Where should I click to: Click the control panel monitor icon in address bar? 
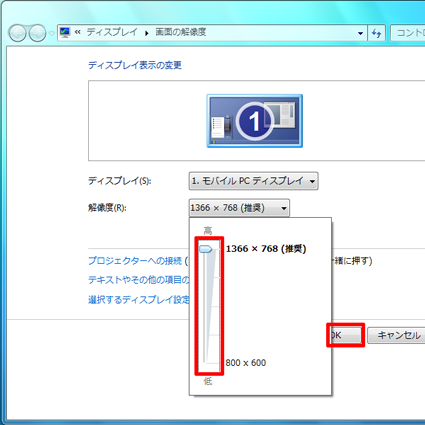pos(65,32)
